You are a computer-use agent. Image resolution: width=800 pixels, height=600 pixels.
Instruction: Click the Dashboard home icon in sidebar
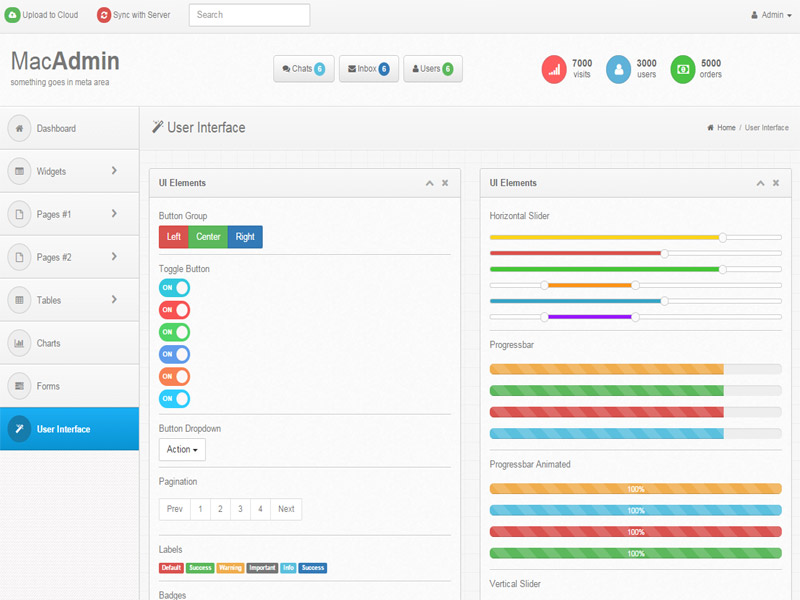(19, 128)
